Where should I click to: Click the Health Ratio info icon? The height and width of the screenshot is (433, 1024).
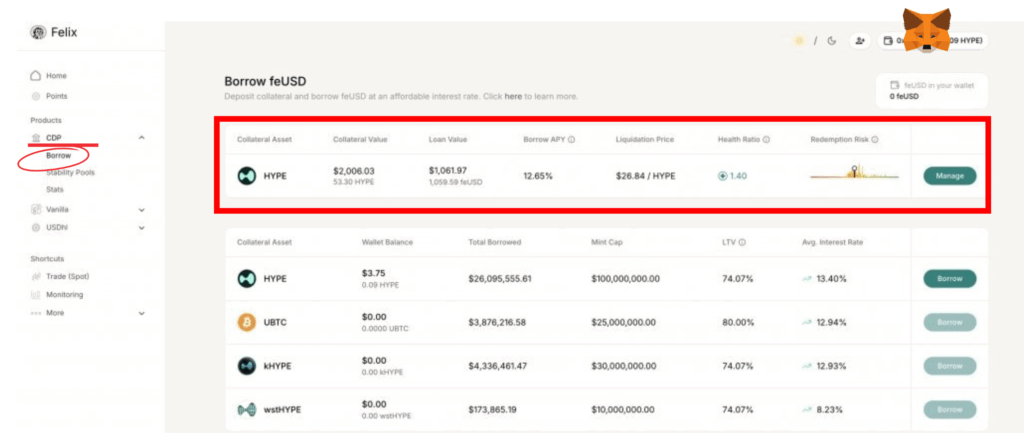pos(766,140)
